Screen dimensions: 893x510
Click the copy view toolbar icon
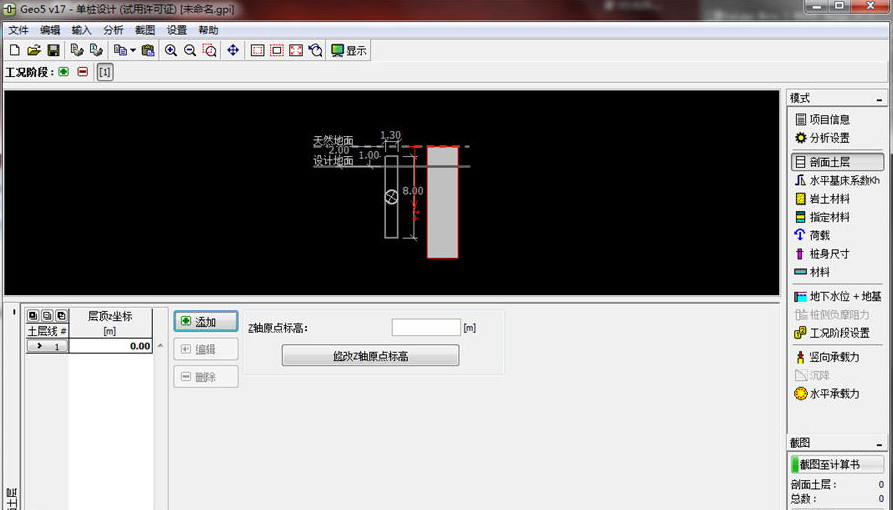pos(120,50)
